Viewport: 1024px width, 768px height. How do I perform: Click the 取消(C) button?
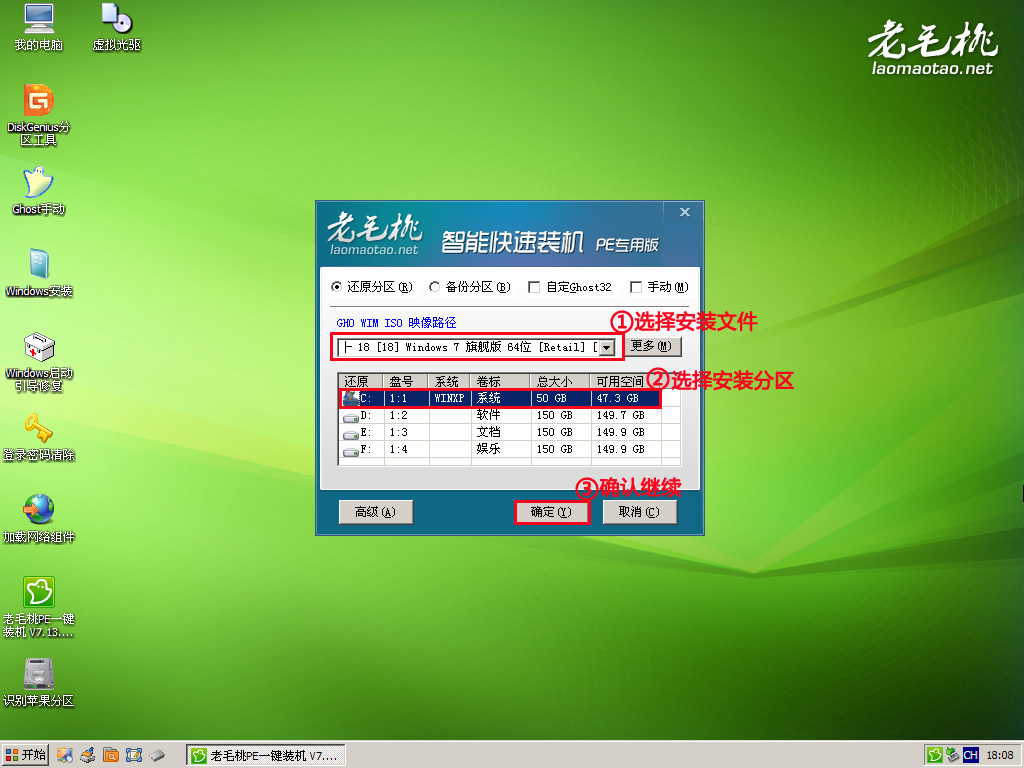coord(639,512)
